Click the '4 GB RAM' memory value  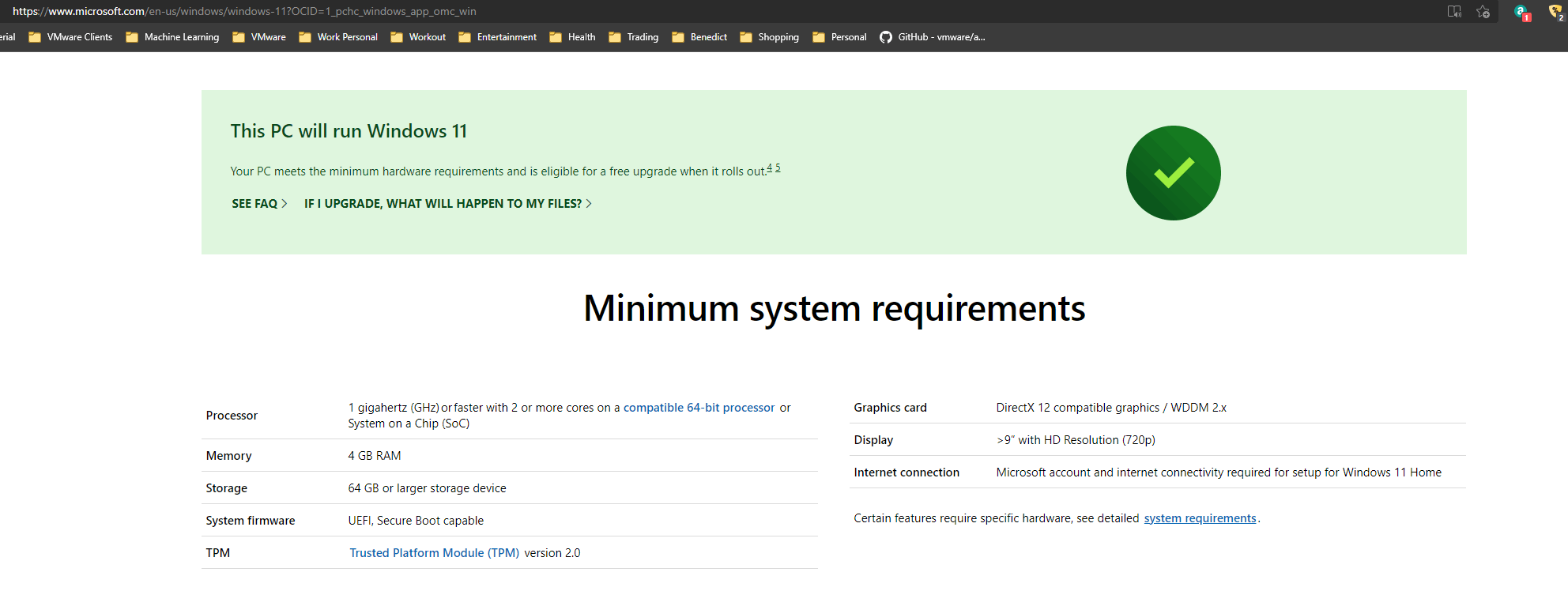(375, 456)
